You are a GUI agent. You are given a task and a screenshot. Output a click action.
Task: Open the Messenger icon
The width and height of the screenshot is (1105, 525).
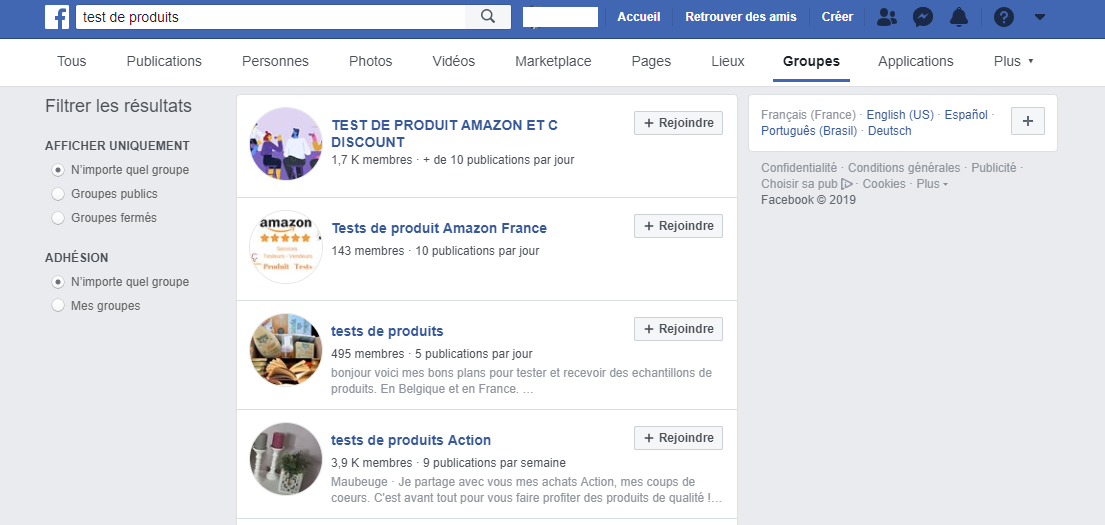pyautogui.click(x=923, y=17)
